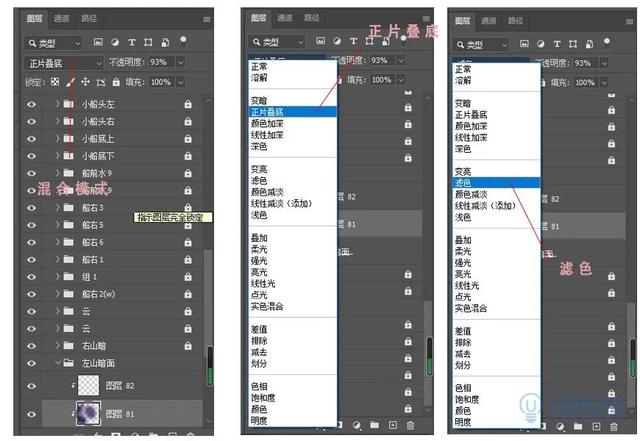The height and width of the screenshot is (441, 640).
Task: Lock layer position in left panel
Action: 85,82
